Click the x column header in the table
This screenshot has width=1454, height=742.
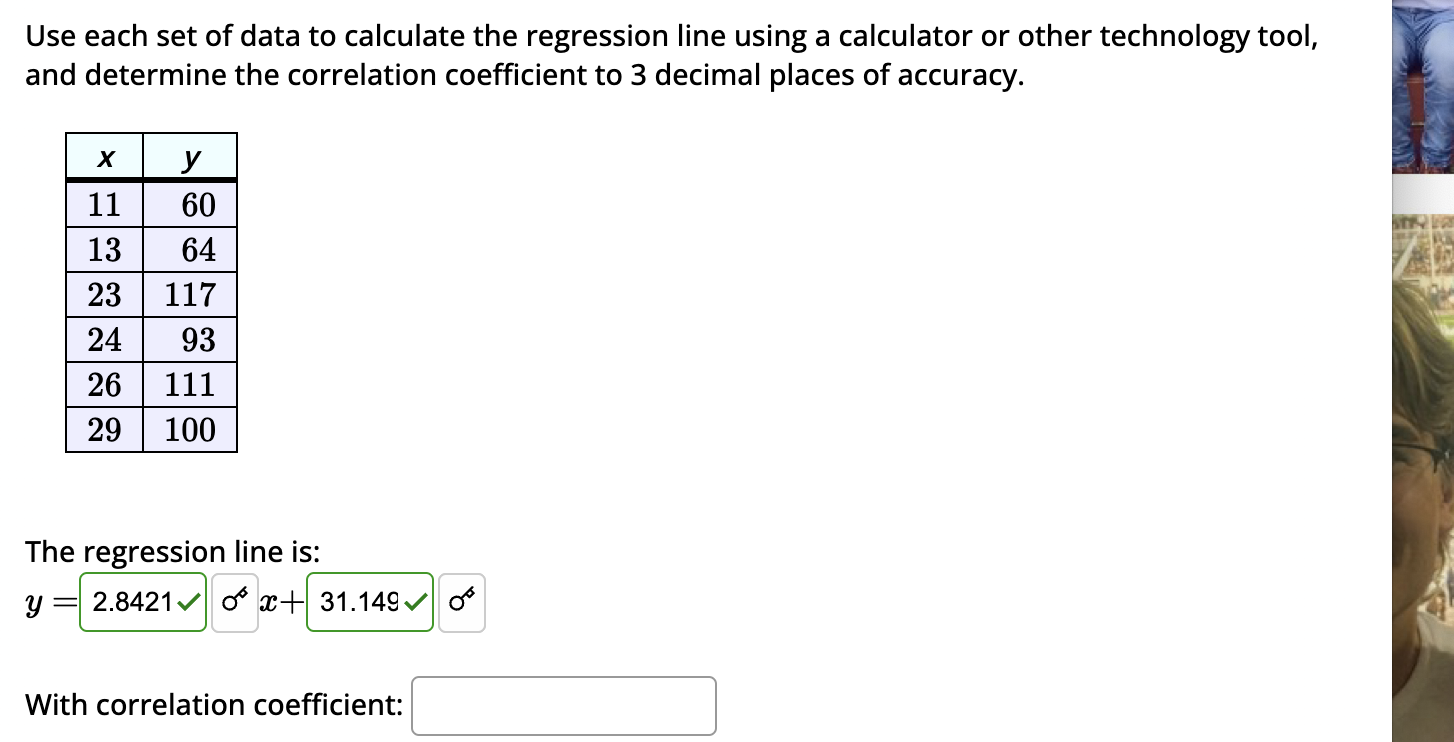[104, 158]
